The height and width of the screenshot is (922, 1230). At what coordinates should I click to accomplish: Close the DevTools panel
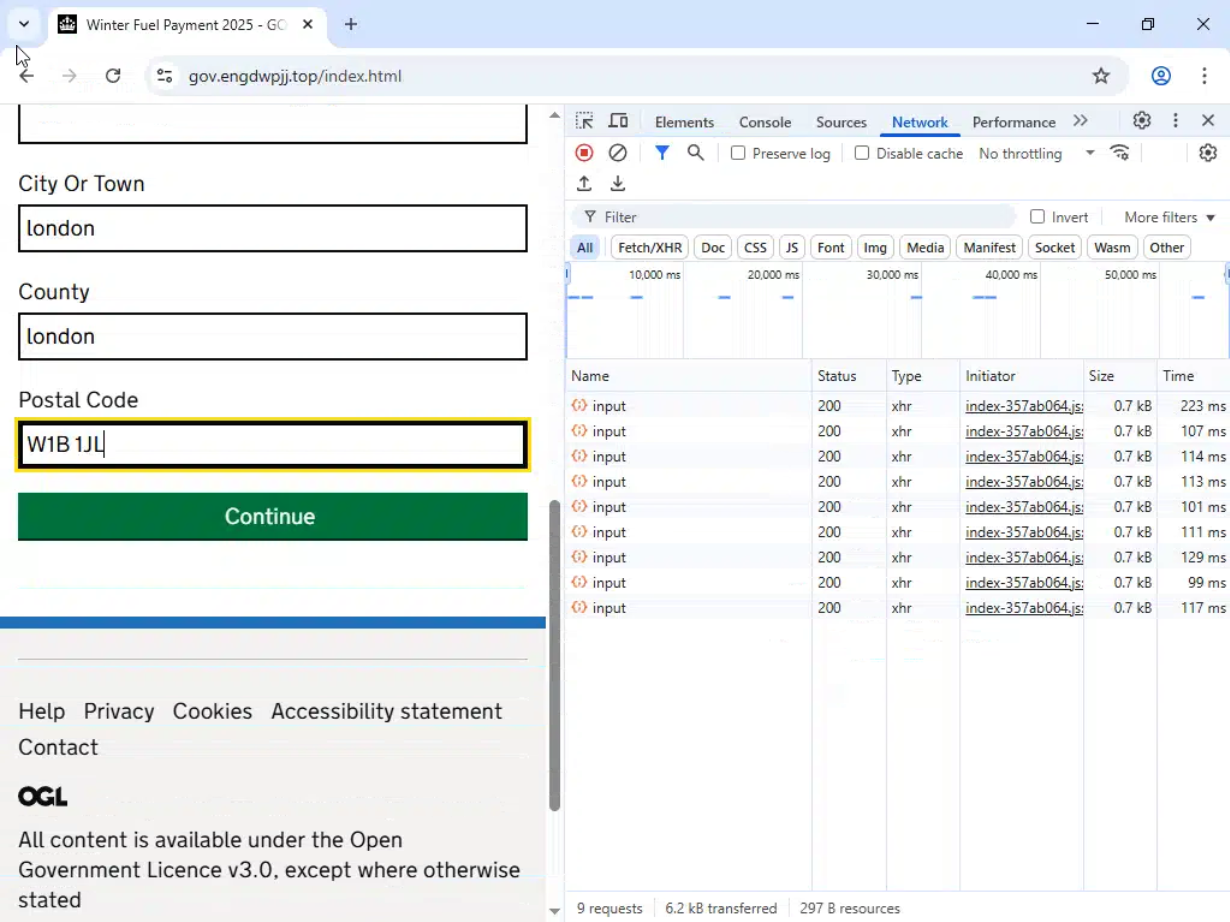coord(1208,121)
